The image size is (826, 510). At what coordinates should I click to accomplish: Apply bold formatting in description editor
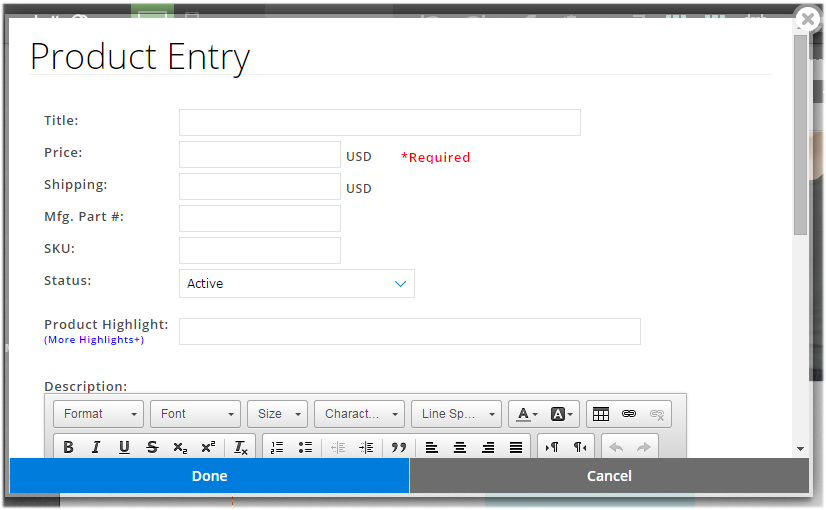point(68,447)
